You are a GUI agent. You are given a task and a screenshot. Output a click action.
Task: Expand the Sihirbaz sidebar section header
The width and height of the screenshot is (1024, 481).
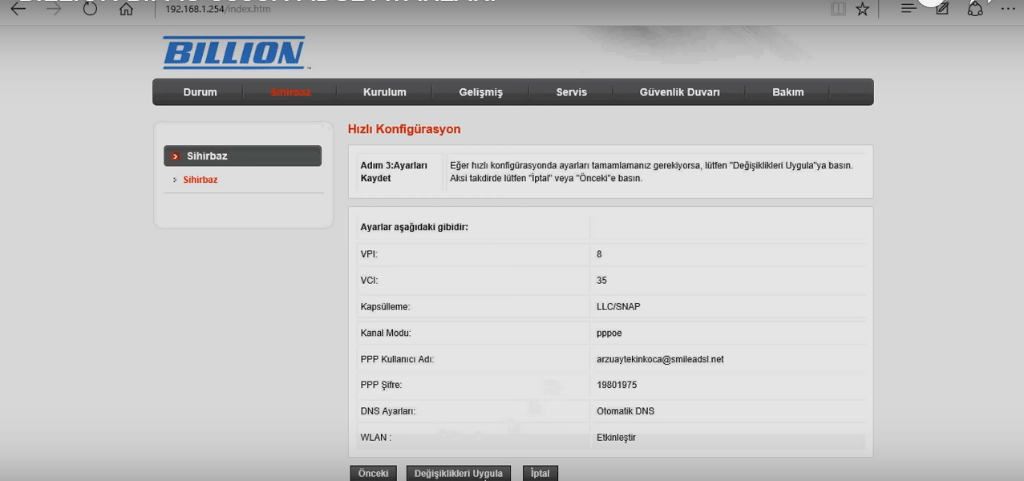pyautogui.click(x=243, y=156)
